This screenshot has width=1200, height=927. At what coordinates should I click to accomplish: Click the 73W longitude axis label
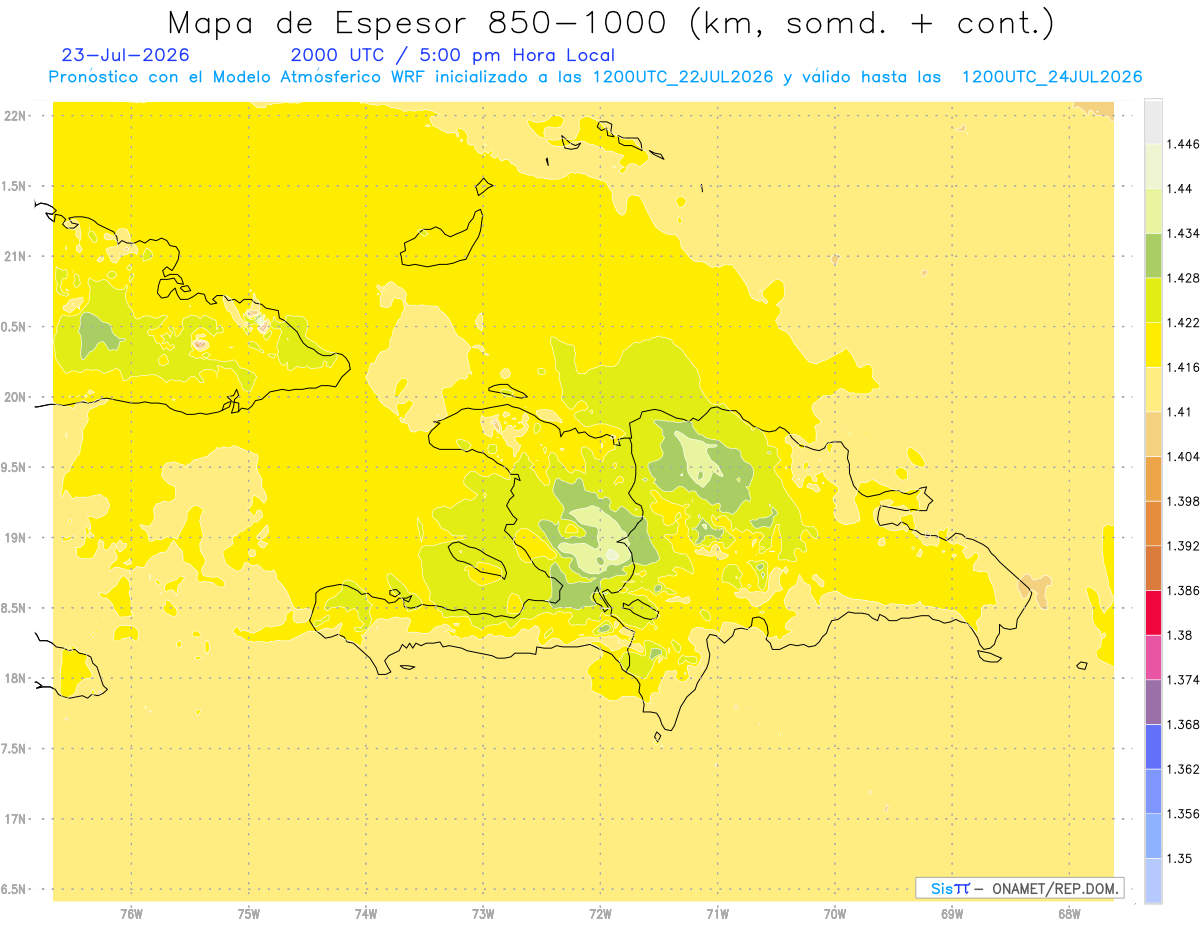(483, 914)
